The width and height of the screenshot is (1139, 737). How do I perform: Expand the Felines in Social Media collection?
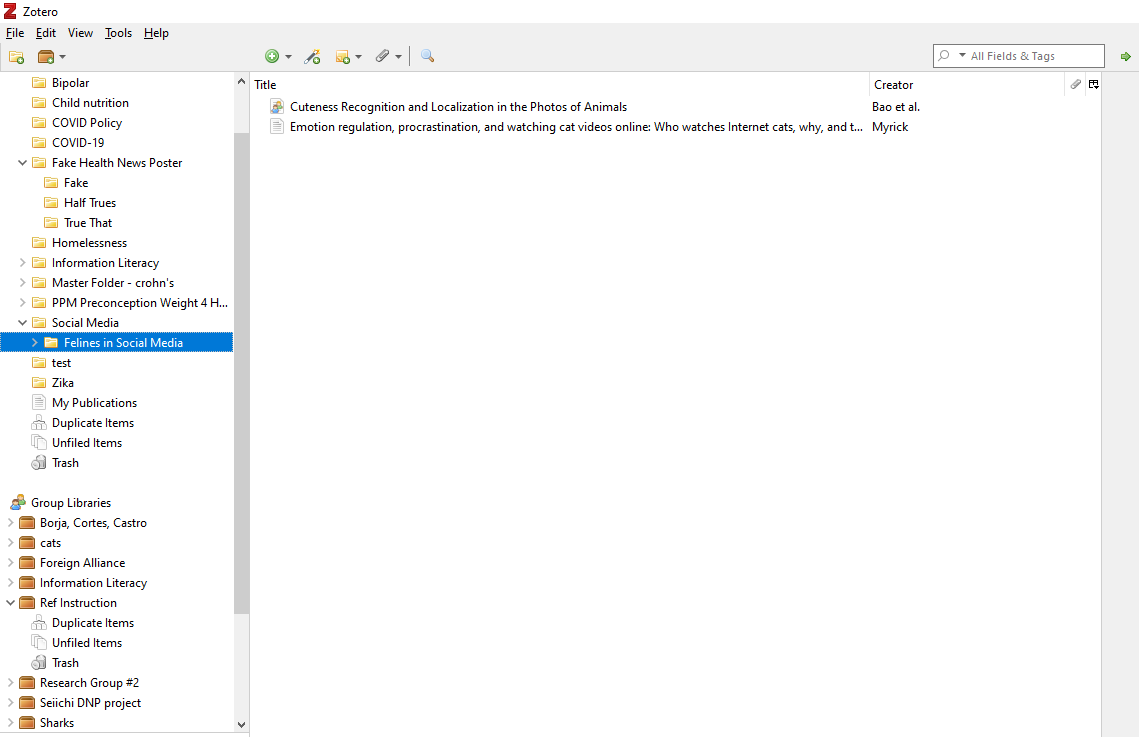click(x=34, y=343)
